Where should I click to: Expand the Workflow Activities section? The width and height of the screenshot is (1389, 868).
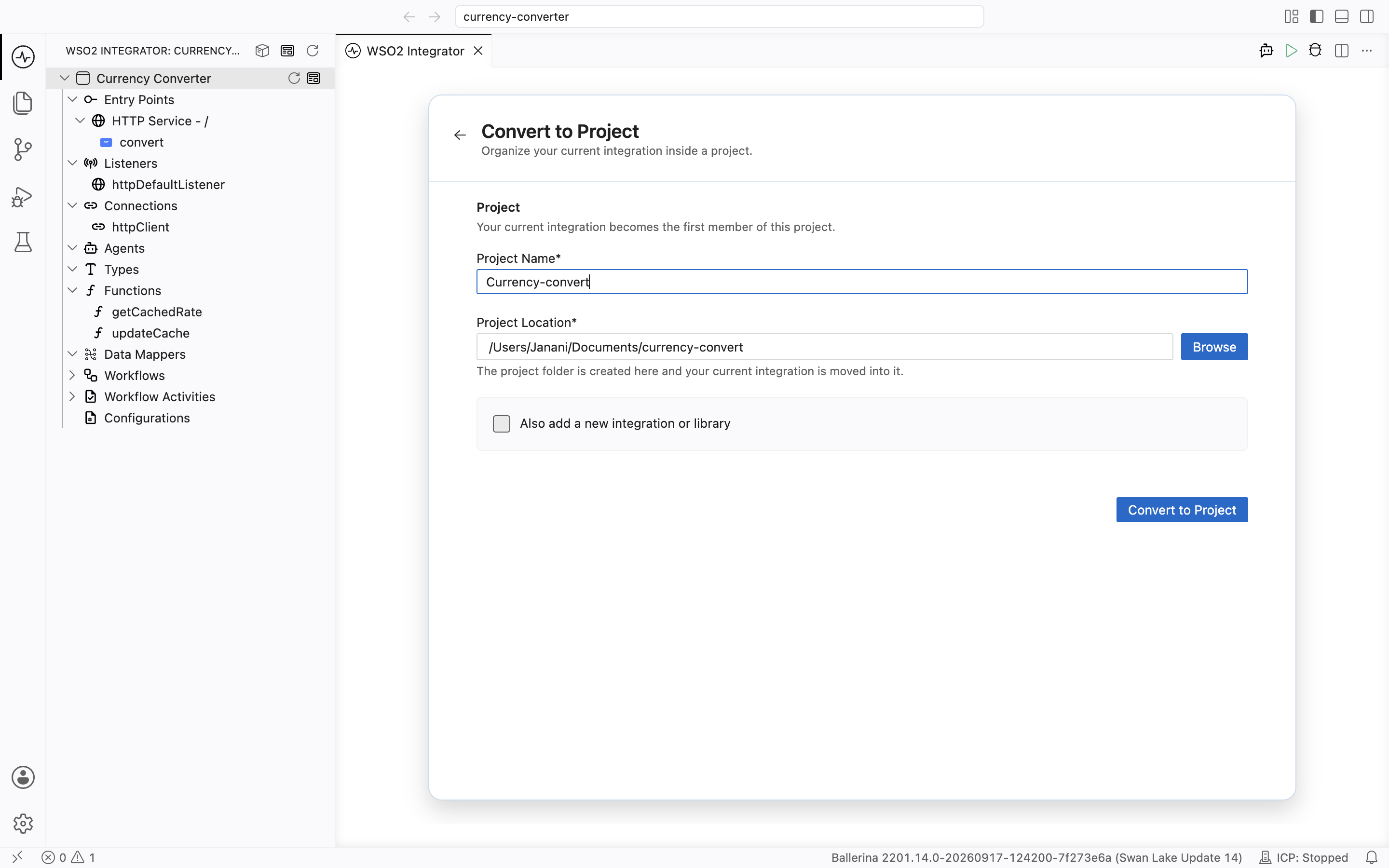click(x=72, y=397)
